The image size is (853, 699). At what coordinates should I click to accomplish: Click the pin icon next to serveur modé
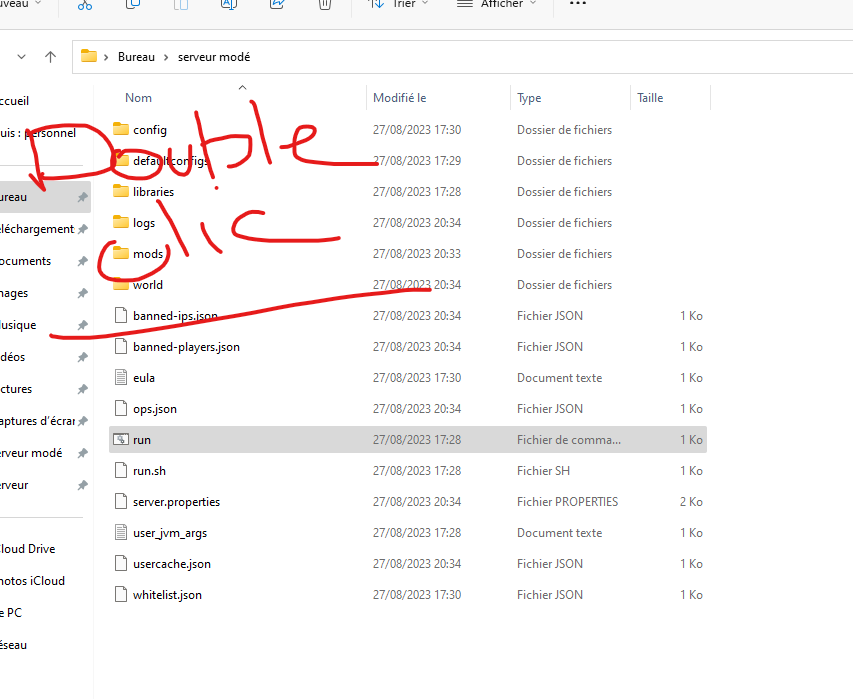coord(82,453)
